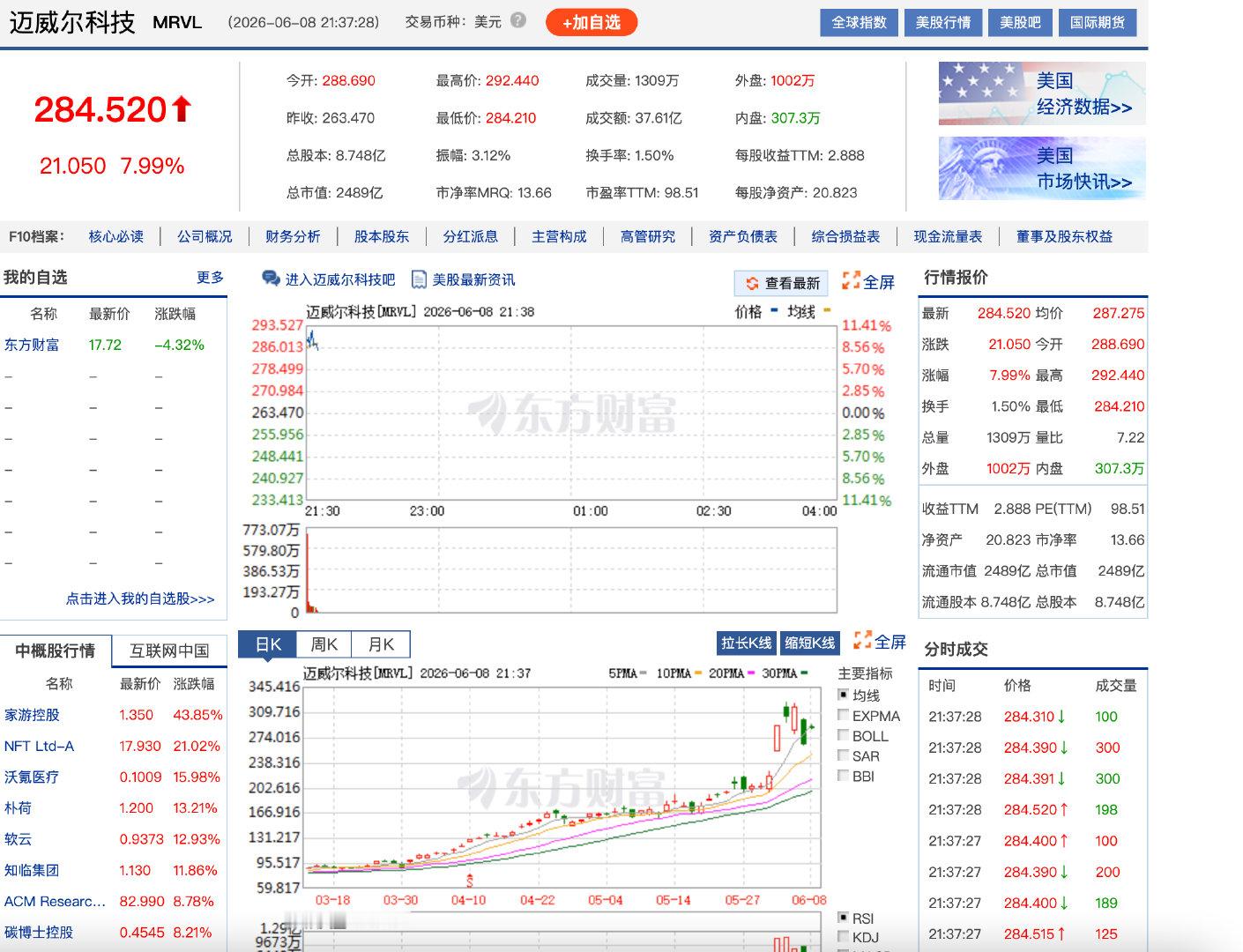This screenshot has width=1243, height=952.
Task: Click the 缩短K线 button
Action: tap(810, 643)
